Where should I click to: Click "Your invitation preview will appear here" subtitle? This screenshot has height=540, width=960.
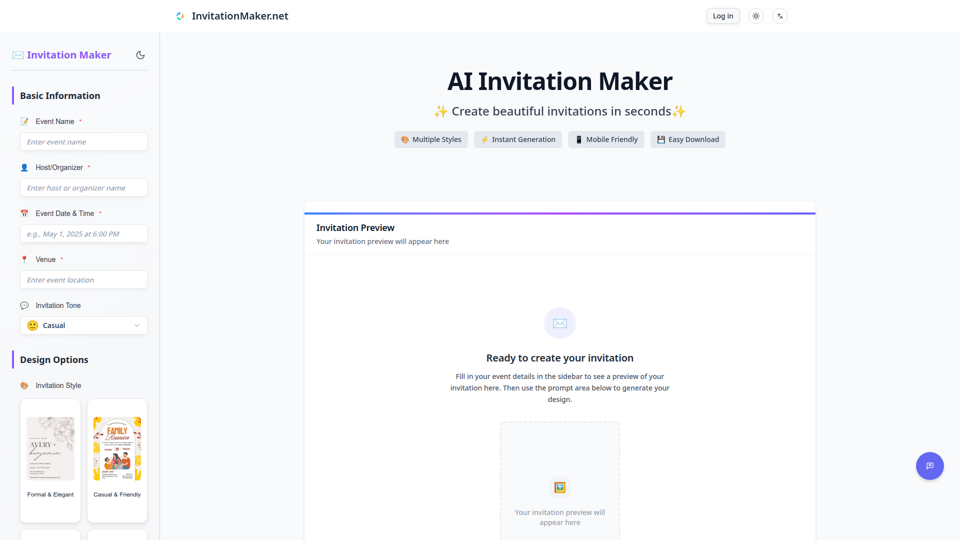(x=383, y=242)
